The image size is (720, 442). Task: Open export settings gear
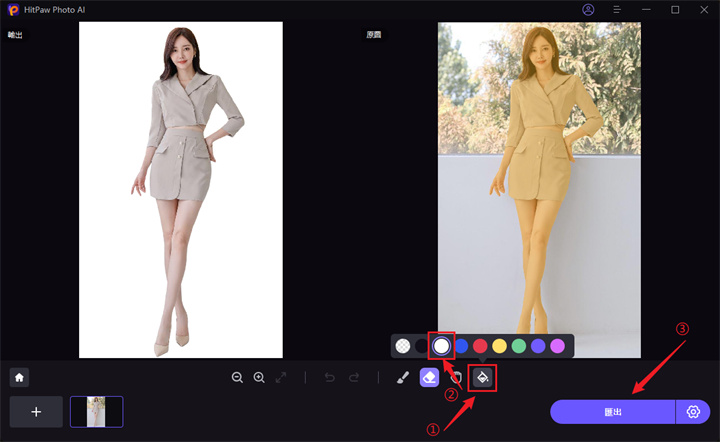693,412
